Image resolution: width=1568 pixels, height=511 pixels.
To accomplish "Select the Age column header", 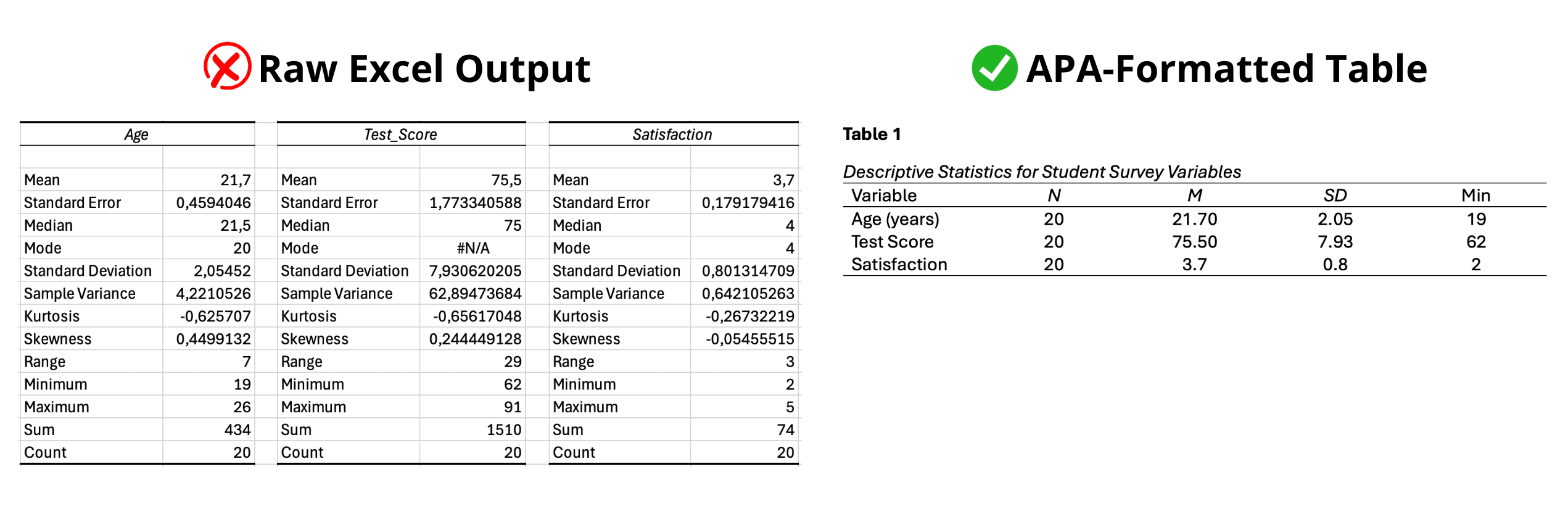I will [x=136, y=135].
